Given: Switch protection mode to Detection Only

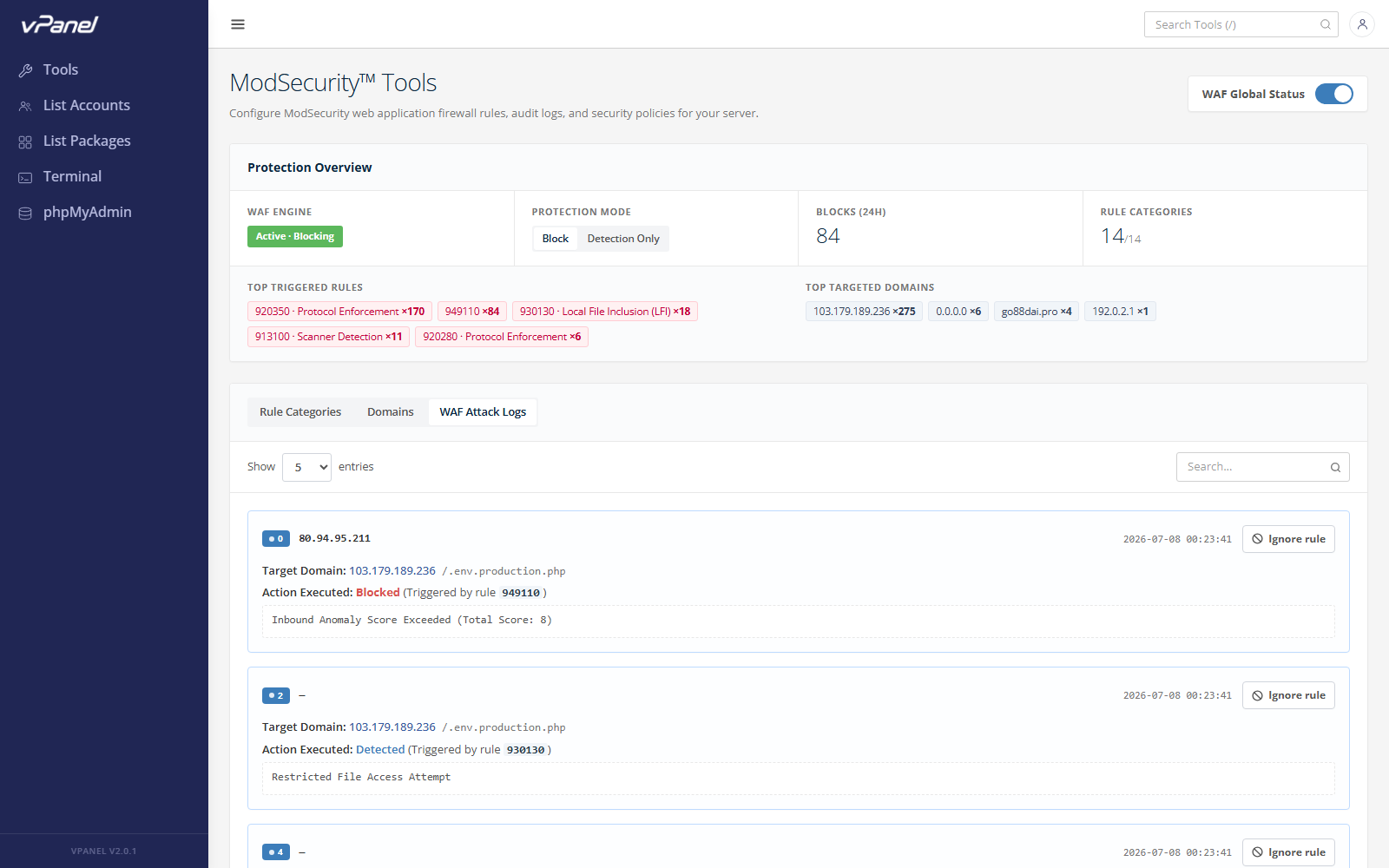Looking at the screenshot, I should tap(623, 239).
